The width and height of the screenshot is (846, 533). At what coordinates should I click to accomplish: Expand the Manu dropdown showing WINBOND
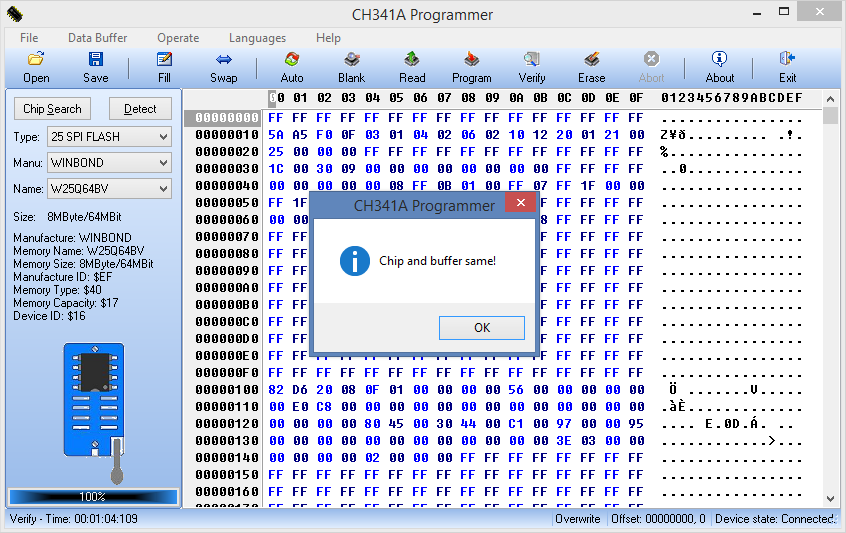[x=110, y=163]
